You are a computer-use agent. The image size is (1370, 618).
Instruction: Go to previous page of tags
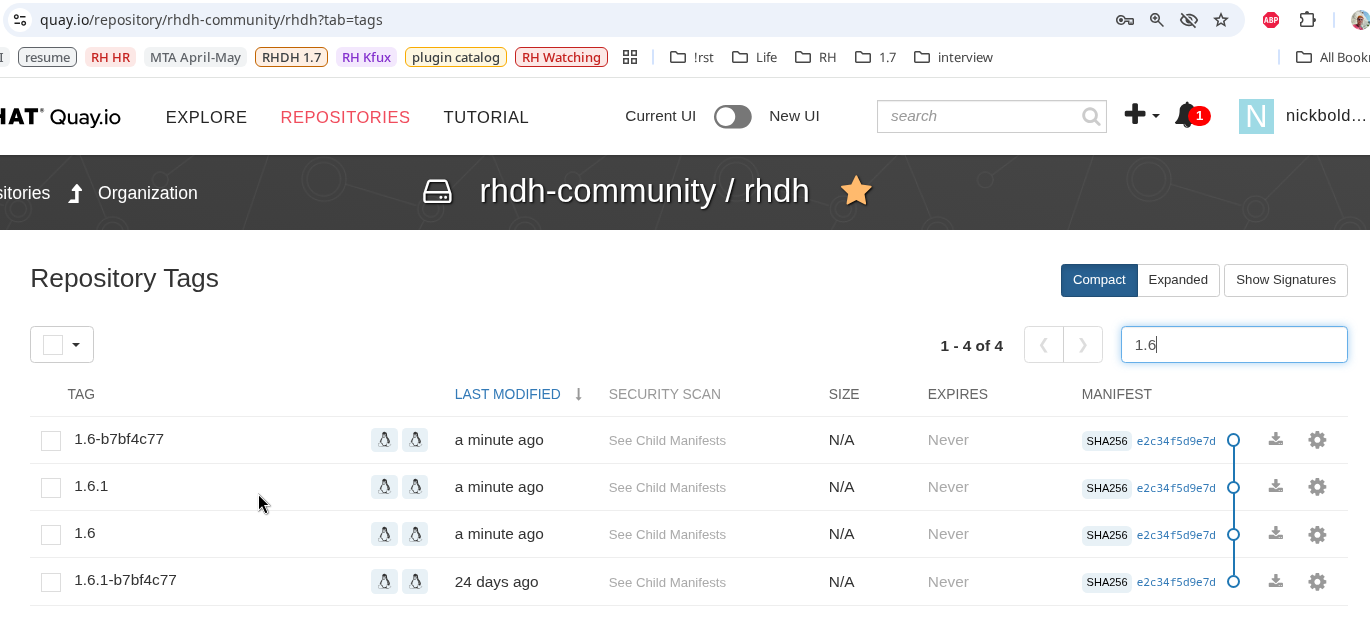[x=1044, y=345]
